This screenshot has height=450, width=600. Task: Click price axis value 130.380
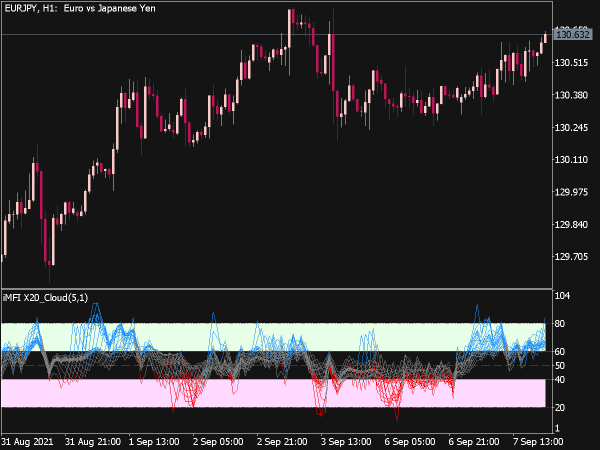(571, 95)
